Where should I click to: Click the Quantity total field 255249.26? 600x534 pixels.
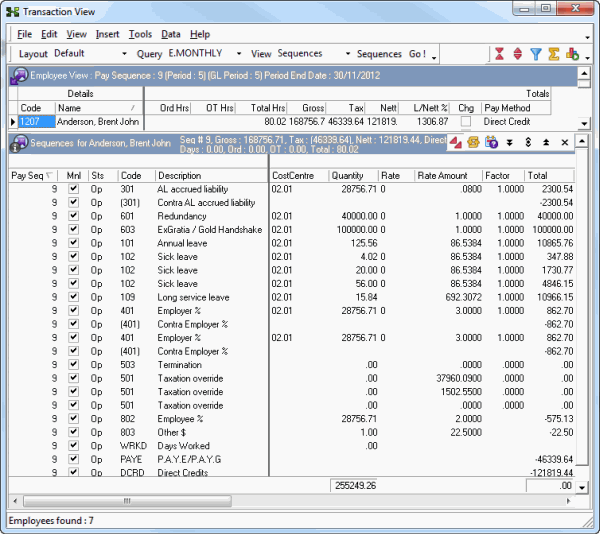click(x=354, y=486)
